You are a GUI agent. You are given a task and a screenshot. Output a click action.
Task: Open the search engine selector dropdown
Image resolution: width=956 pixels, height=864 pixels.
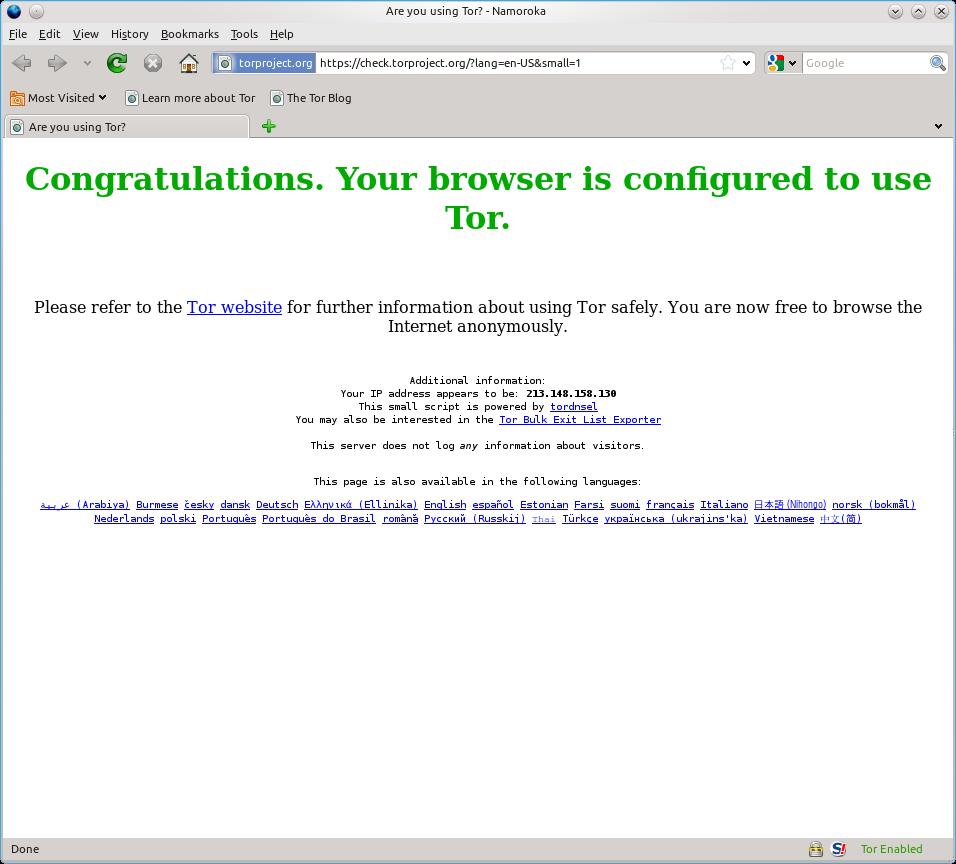click(x=782, y=63)
